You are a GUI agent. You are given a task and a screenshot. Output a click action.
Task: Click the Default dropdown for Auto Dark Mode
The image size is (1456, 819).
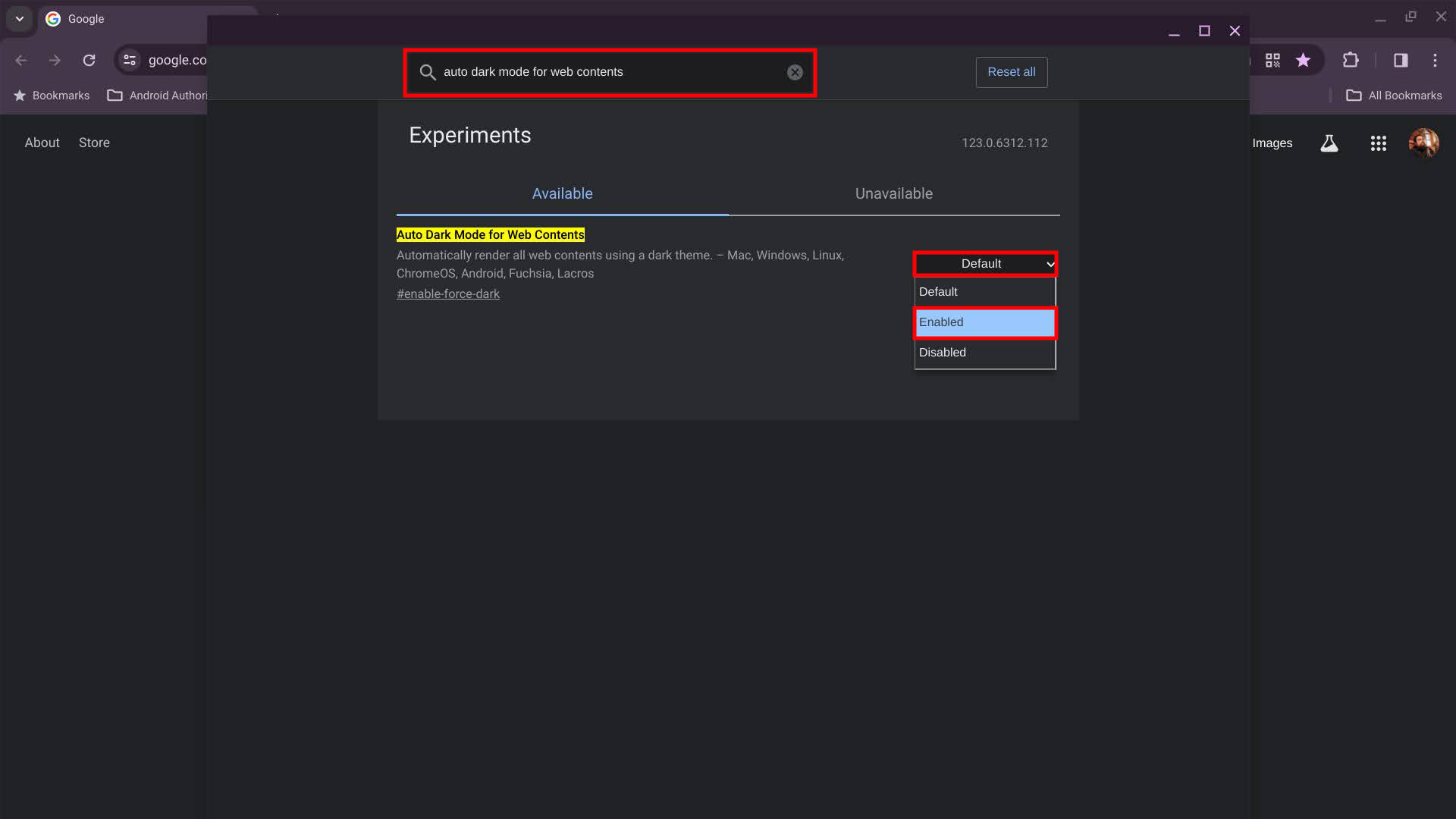[984, 264]
